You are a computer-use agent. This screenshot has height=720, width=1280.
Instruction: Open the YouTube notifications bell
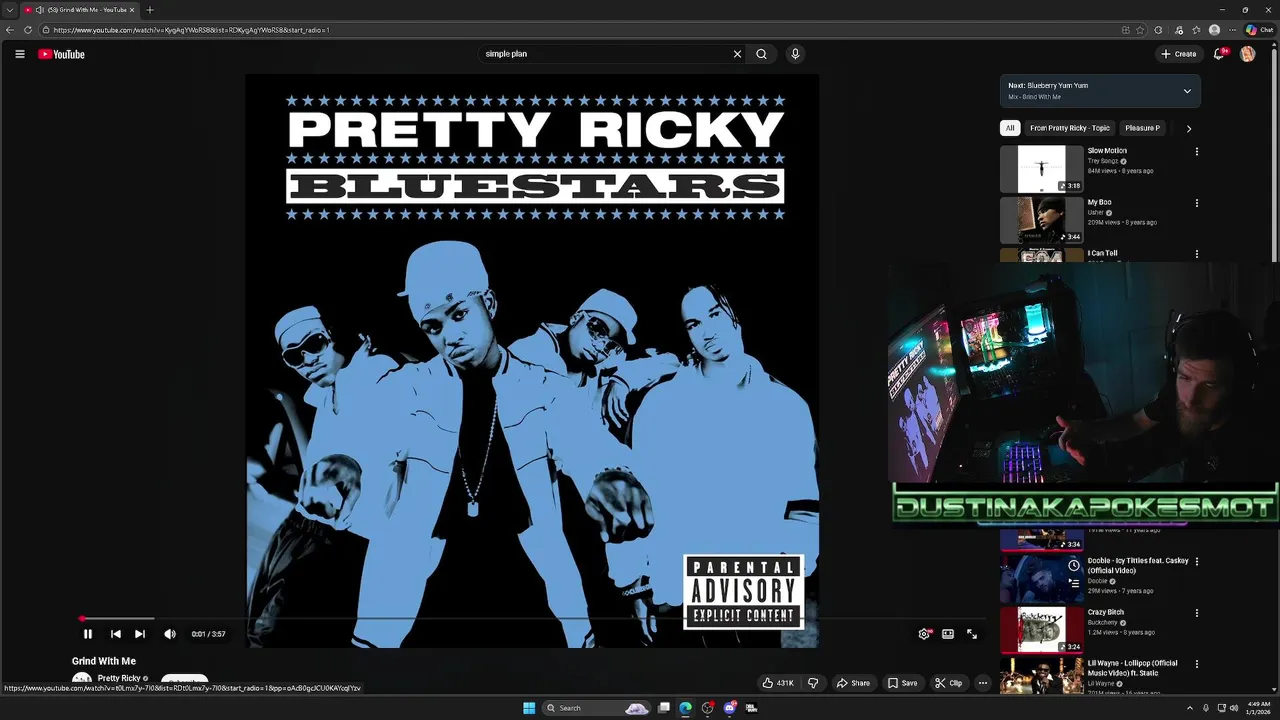tap(1218, 54)
